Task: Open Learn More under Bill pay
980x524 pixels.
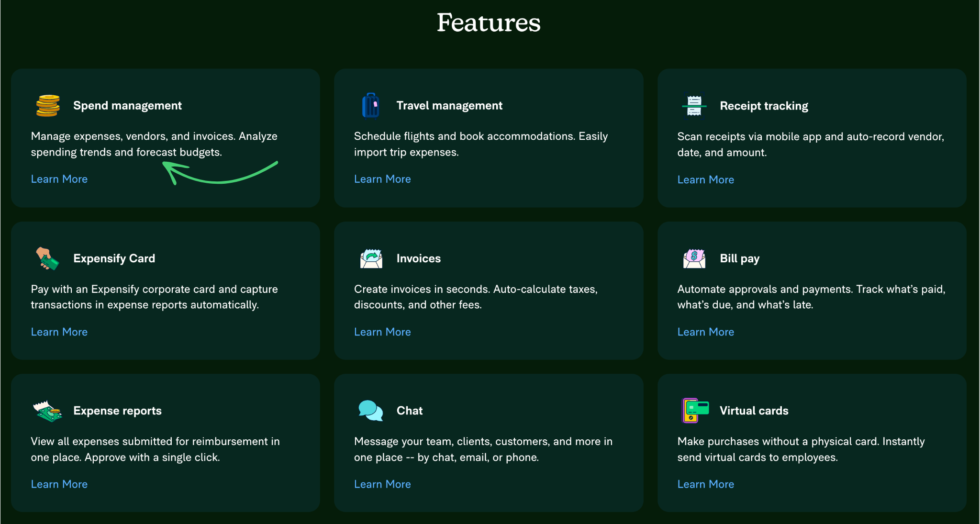Action: pos(705,332)
